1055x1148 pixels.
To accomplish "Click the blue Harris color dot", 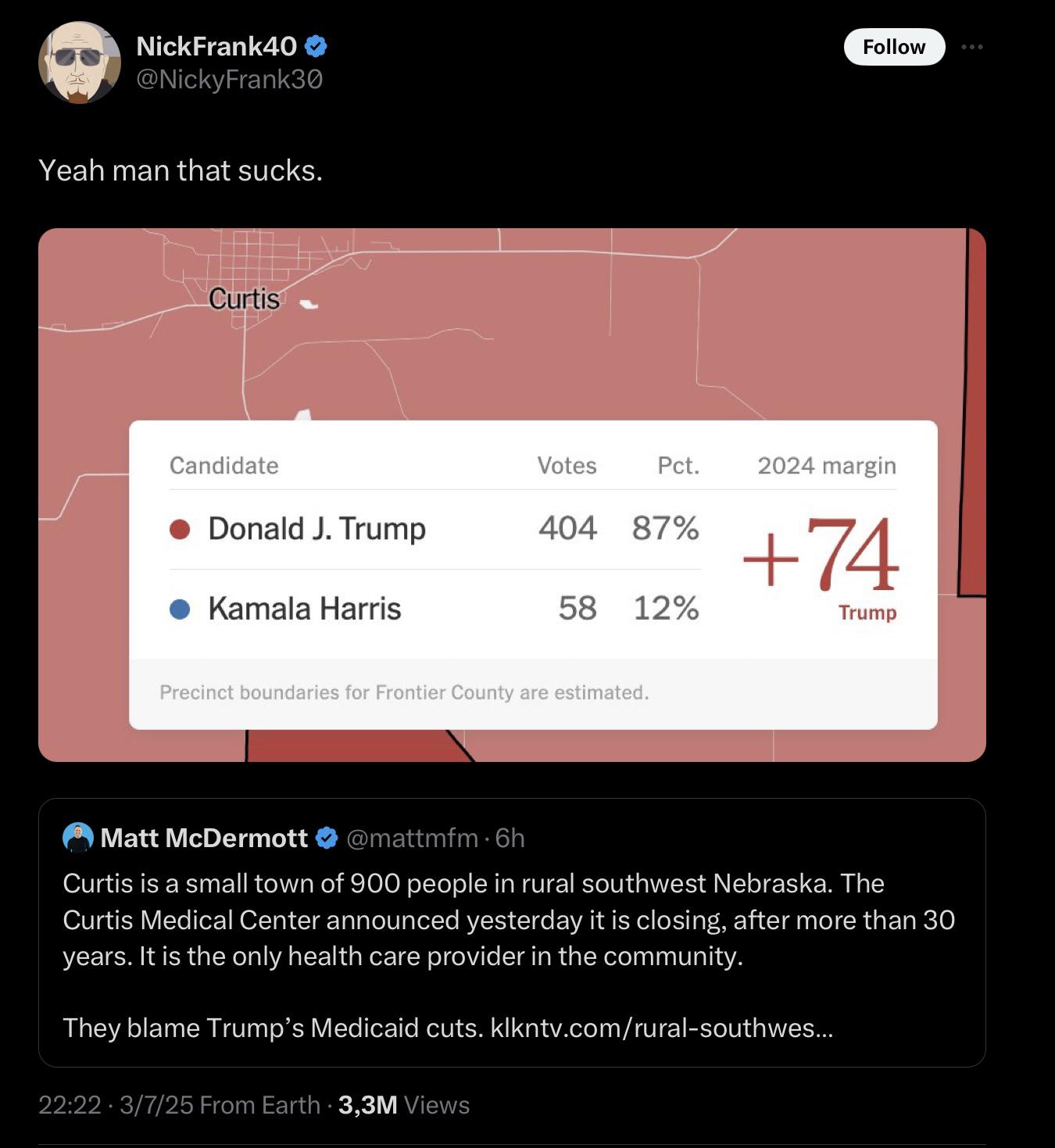I will pos(180,609).
